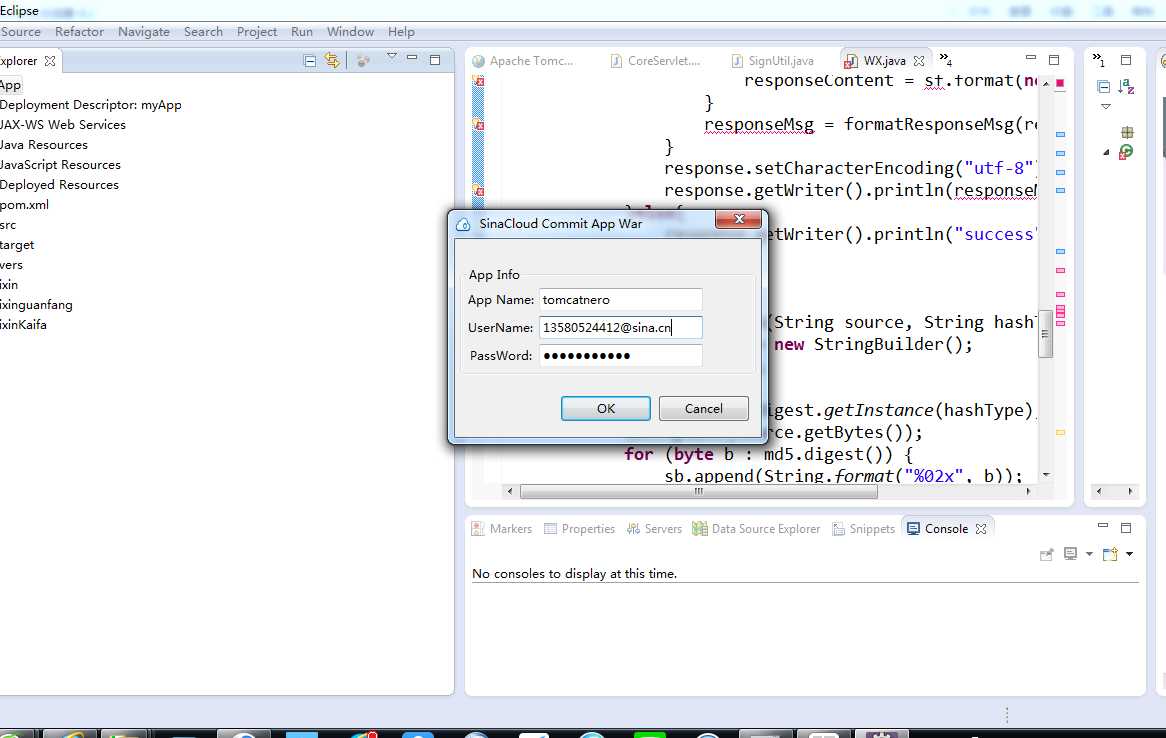The width and height of the screenshot is (1166, 738).
Task: Collapse the Outline class tree node
Action: coord(1107,153)
